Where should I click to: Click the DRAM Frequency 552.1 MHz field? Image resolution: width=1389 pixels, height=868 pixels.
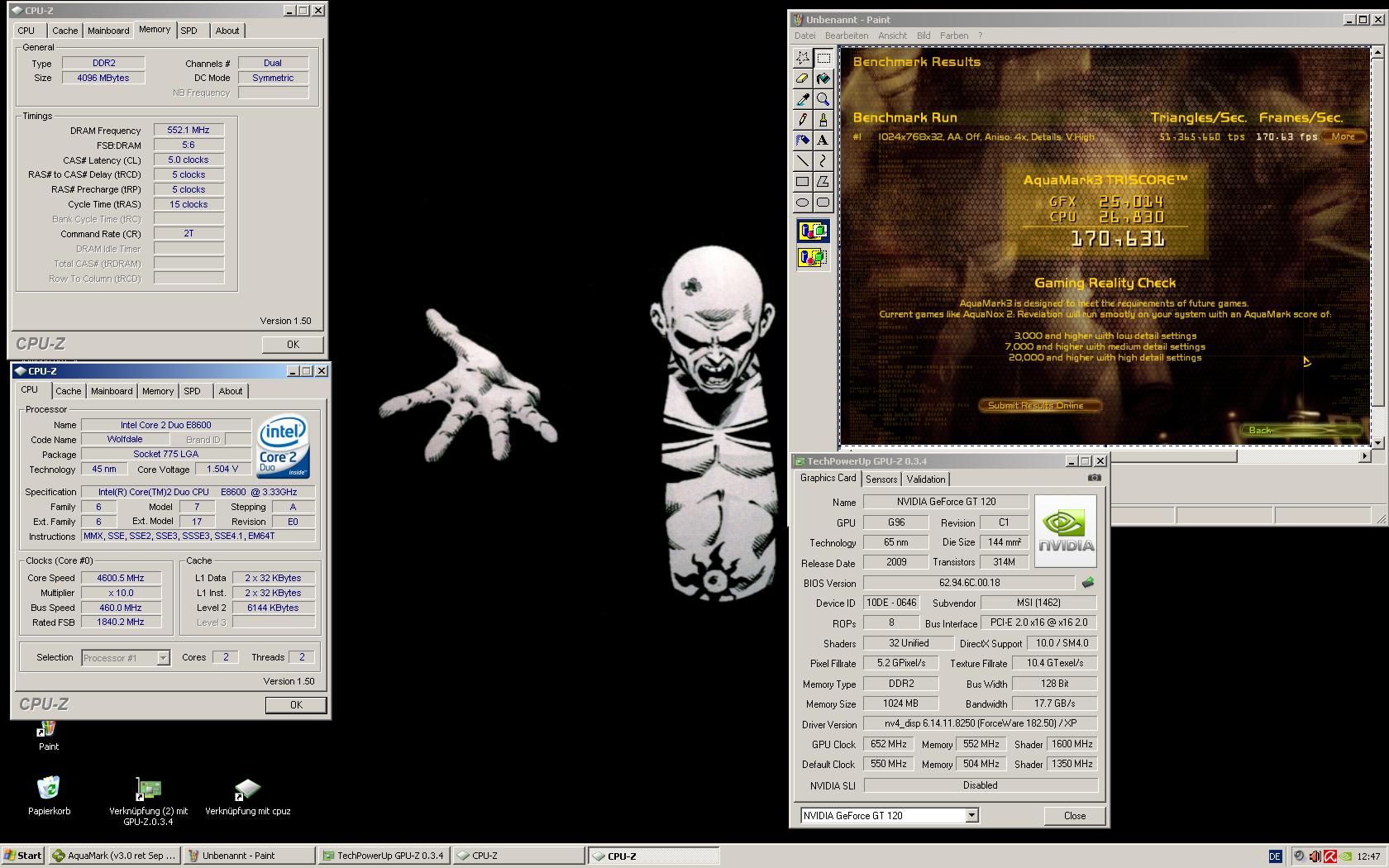[189, 130]
